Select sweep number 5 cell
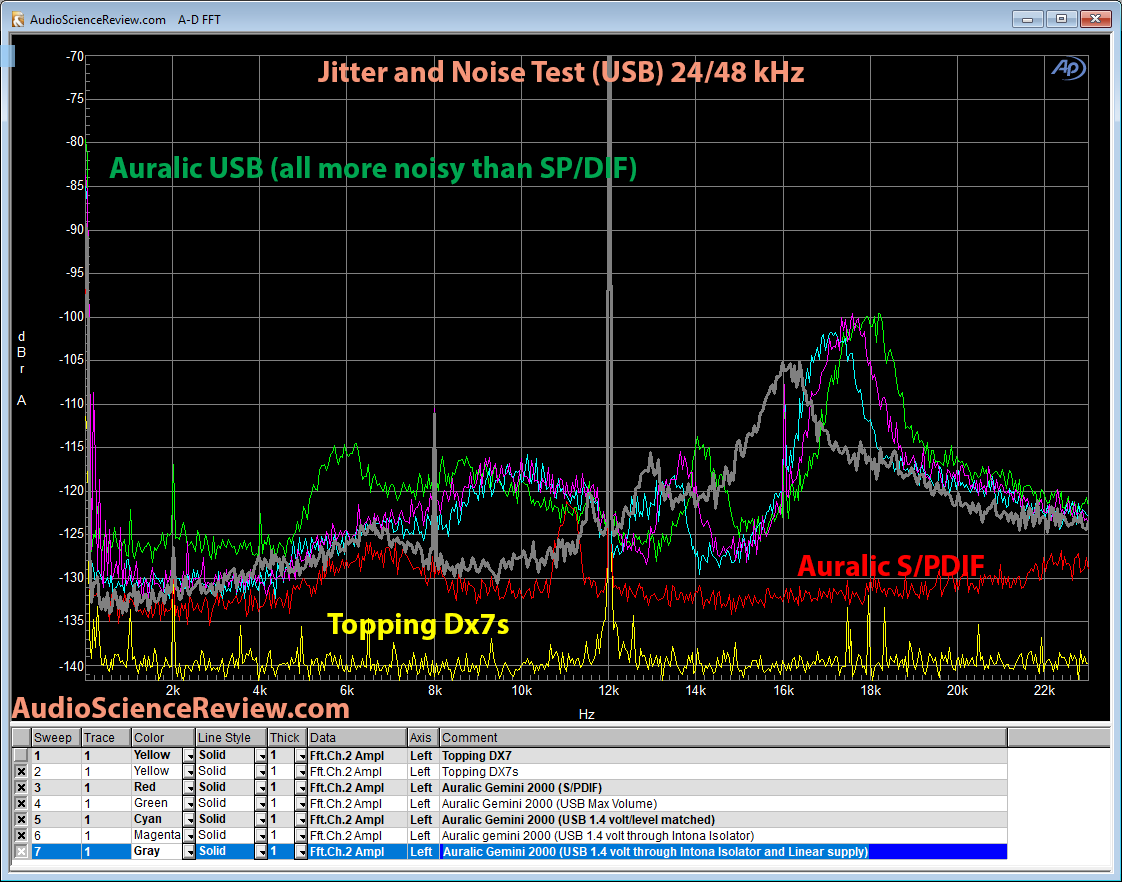Screen dimensions: 1122x882 point(56,820)
